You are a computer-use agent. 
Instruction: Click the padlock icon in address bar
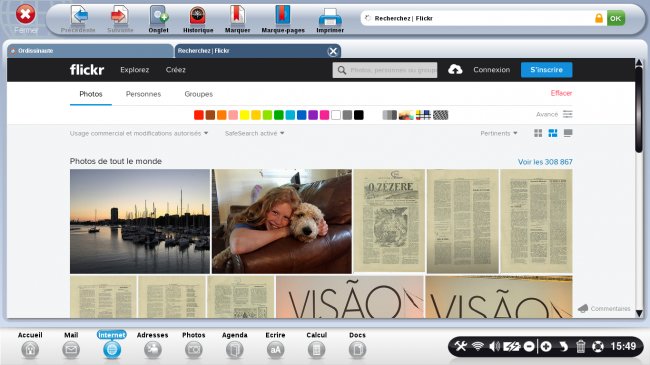pyautogui.click(x=599, y=18)
